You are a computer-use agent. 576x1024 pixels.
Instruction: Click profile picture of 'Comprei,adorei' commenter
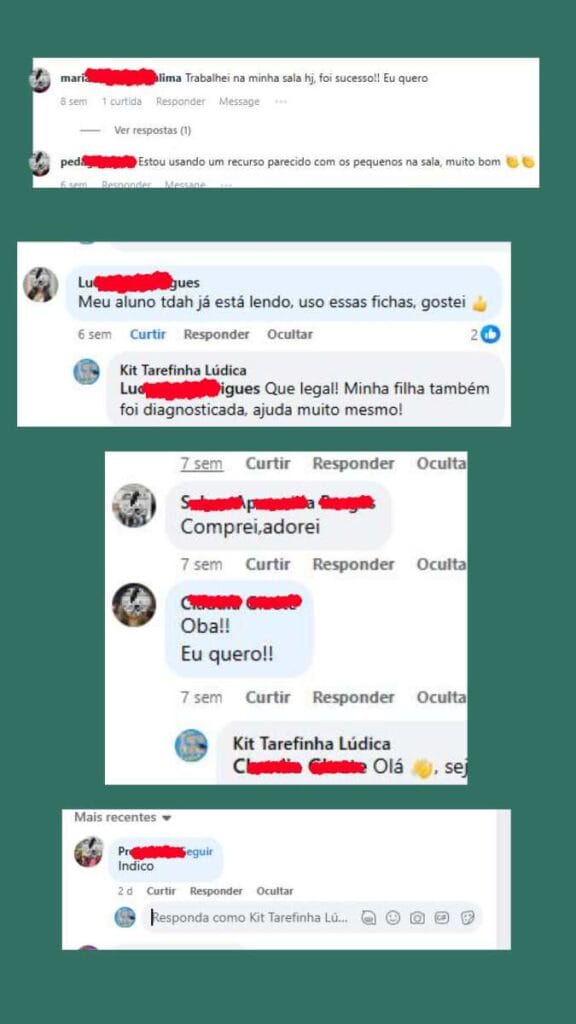click(x=134, y=505)
